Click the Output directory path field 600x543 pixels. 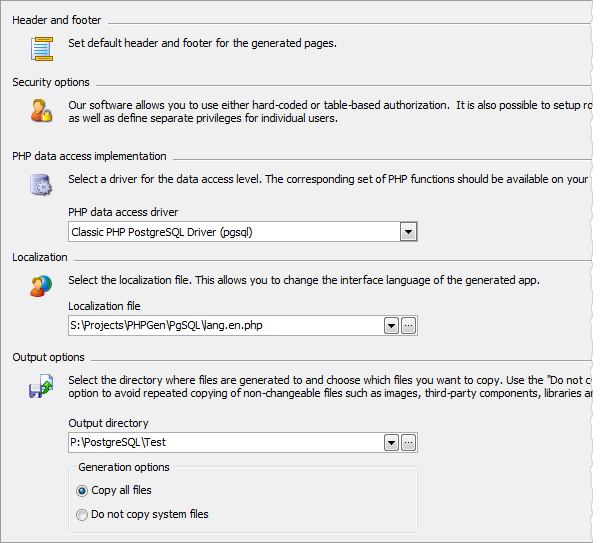[225, 443]
